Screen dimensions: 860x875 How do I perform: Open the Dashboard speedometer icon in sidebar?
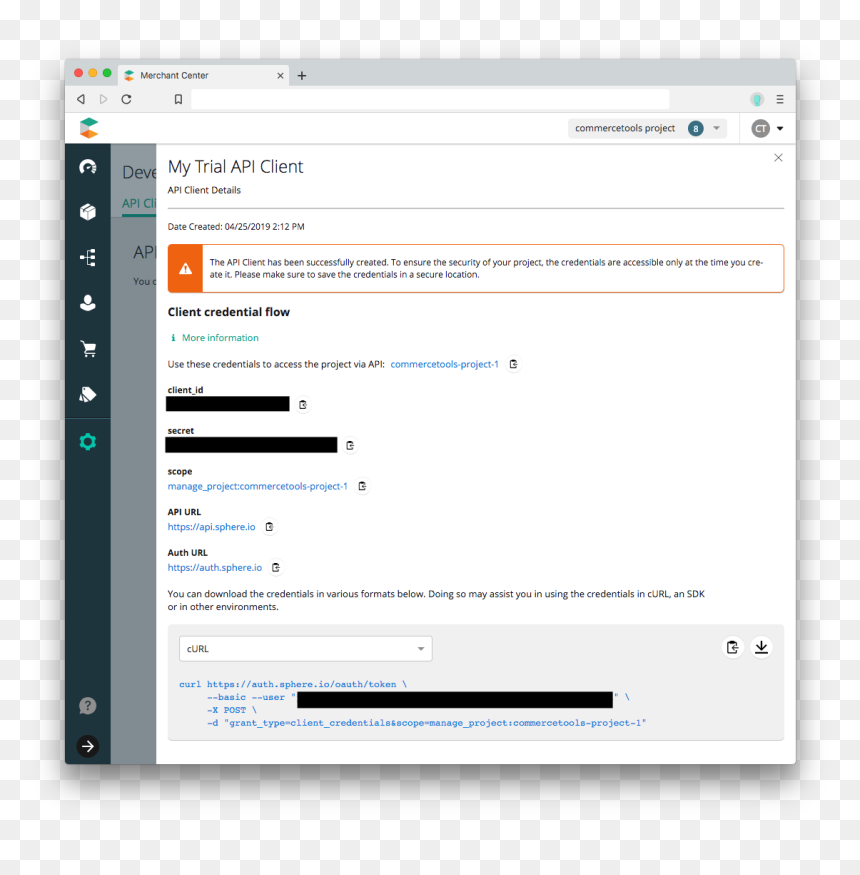pyautogui.click(x=88, y=167)
